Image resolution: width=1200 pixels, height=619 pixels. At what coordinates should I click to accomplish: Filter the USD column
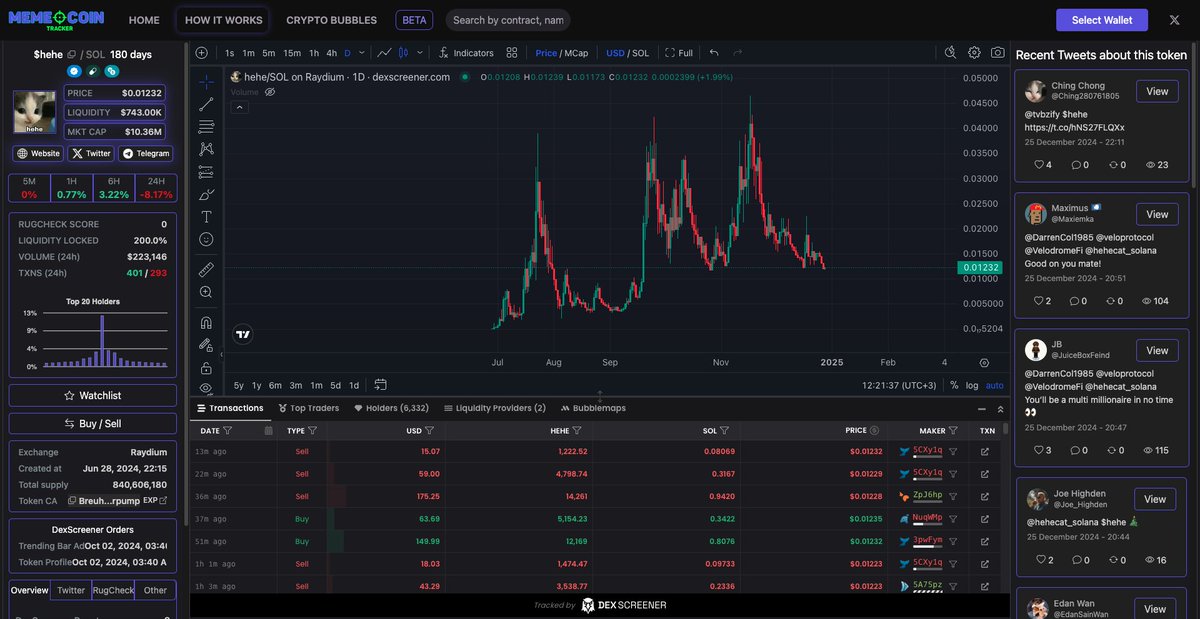[x=429, y=431]
